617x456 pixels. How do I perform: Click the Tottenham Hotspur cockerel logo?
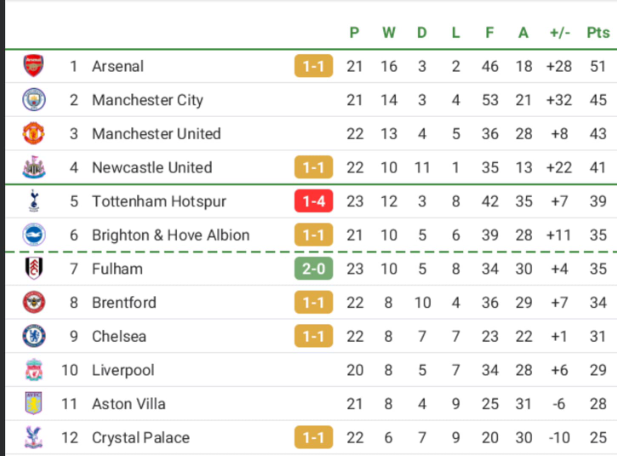pyautogui.click(x=34, y=201)
